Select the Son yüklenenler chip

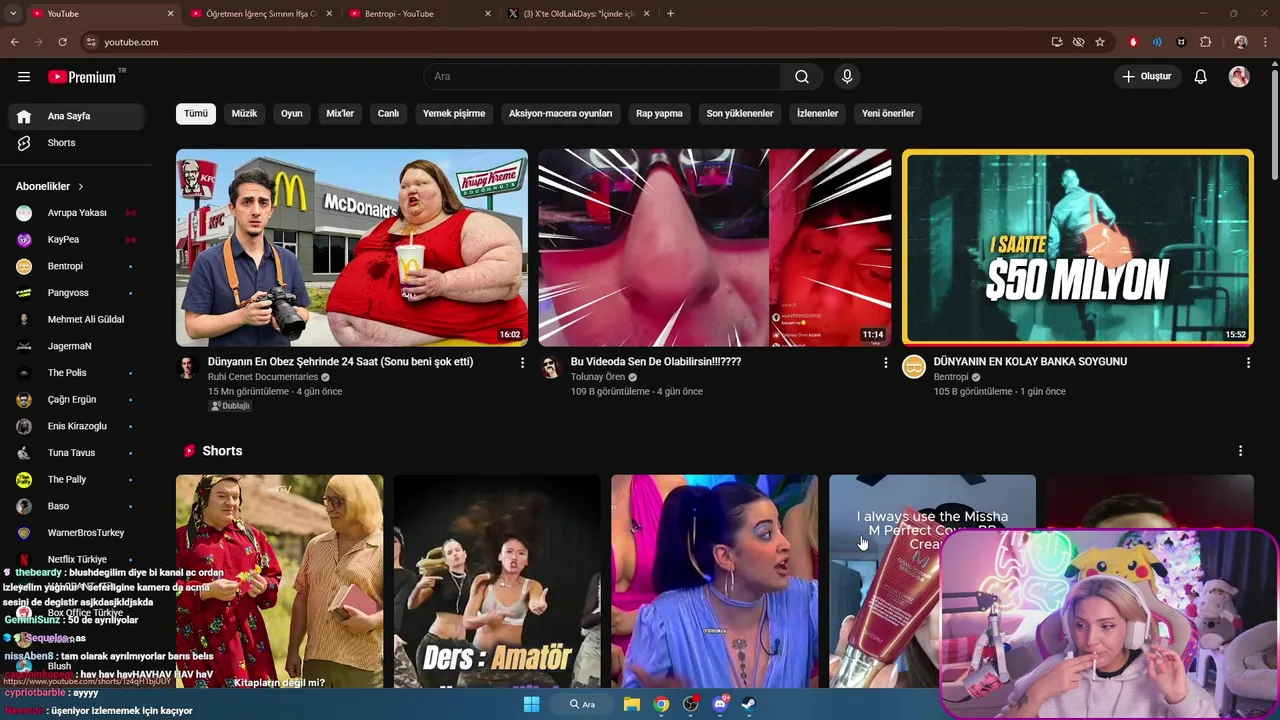[x=740, y=113]
